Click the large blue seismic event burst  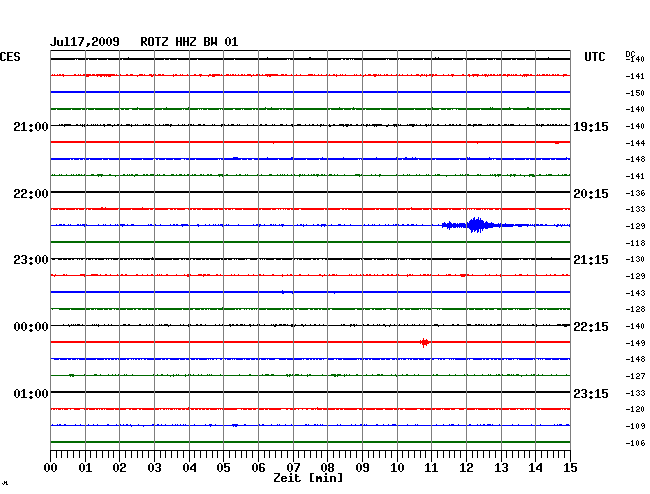(477, 225)
